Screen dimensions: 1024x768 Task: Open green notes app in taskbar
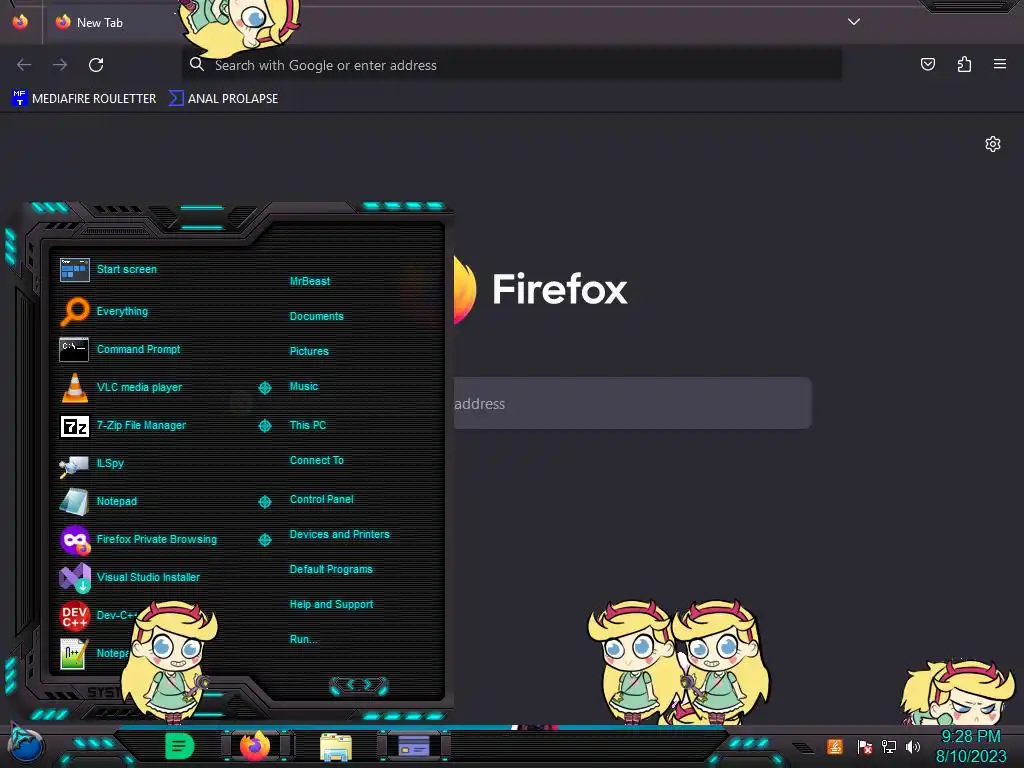point(179,746)
